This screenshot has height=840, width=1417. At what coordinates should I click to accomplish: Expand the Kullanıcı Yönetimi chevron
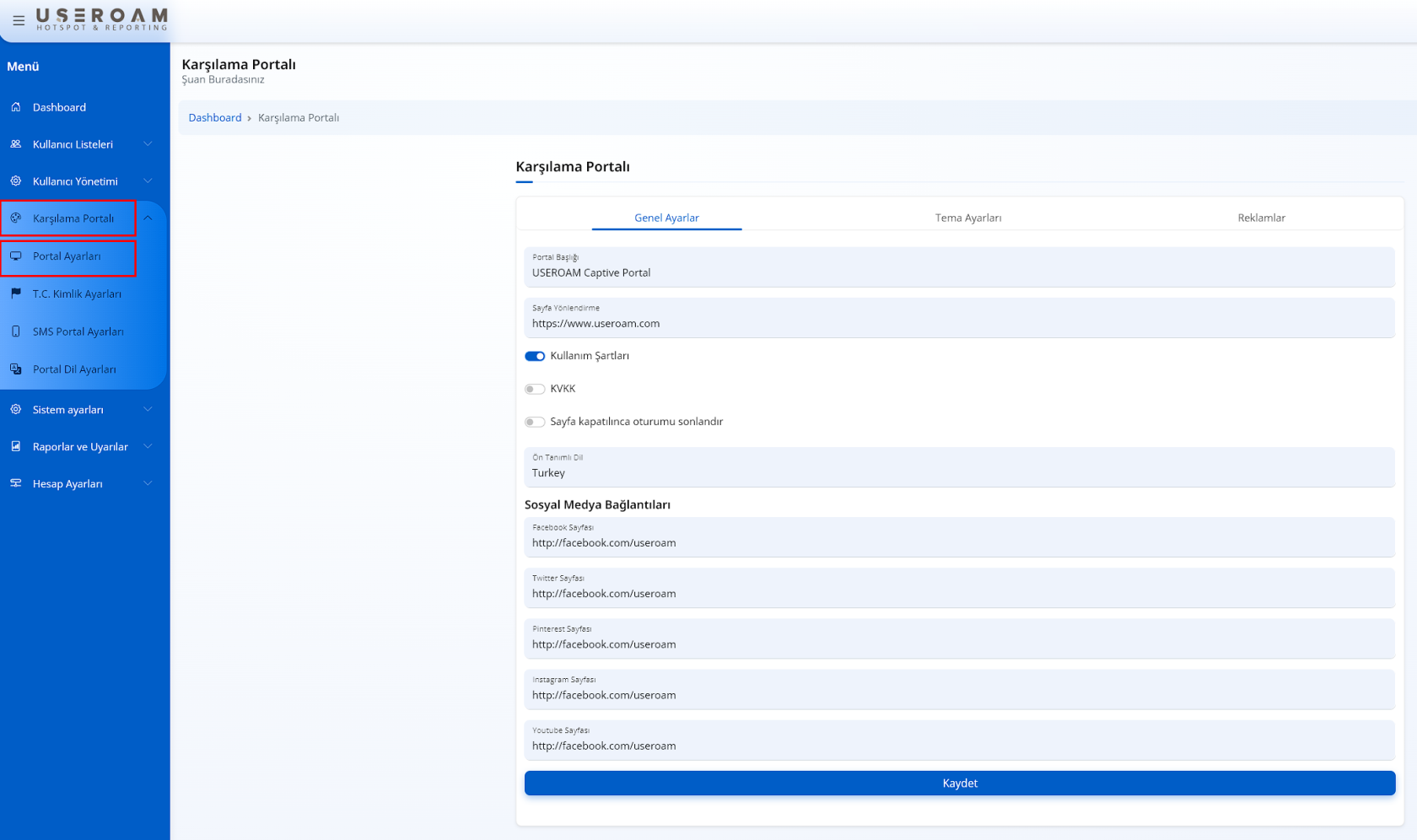coord(148,181)
